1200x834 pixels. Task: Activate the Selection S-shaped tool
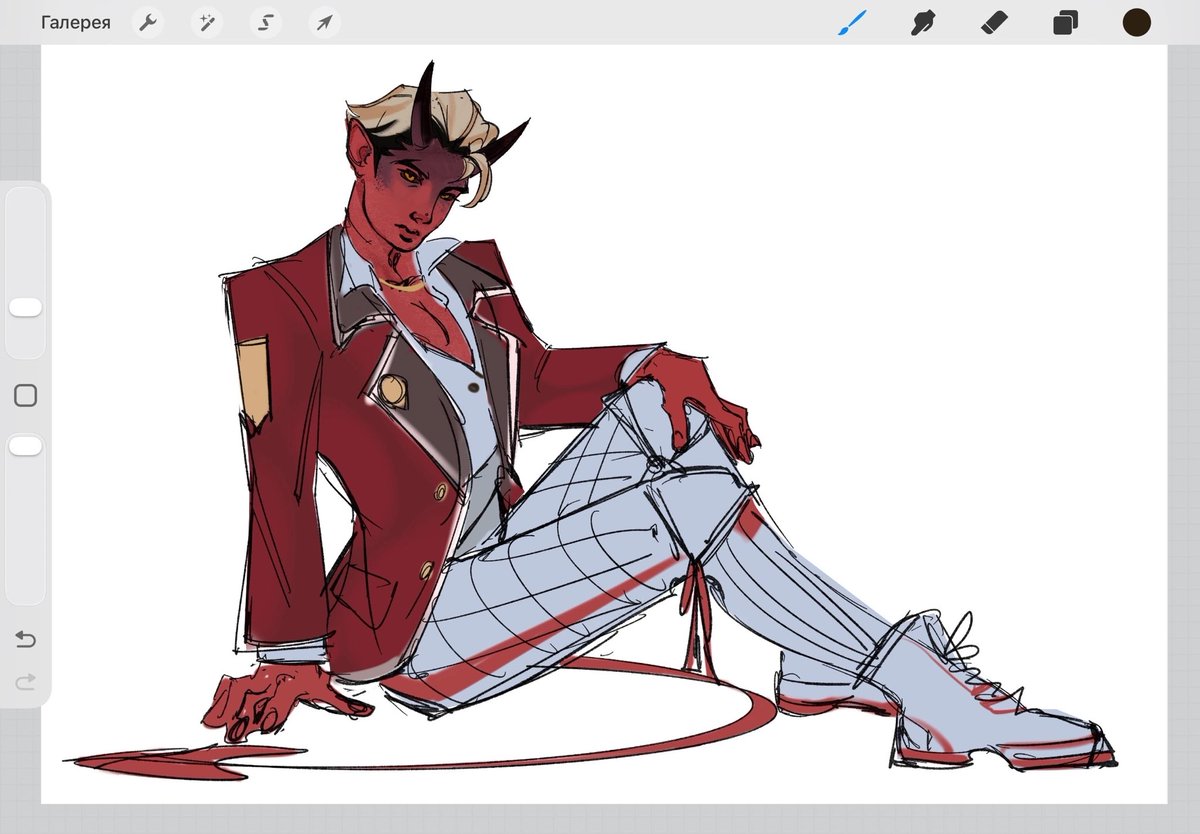[265, 23]
